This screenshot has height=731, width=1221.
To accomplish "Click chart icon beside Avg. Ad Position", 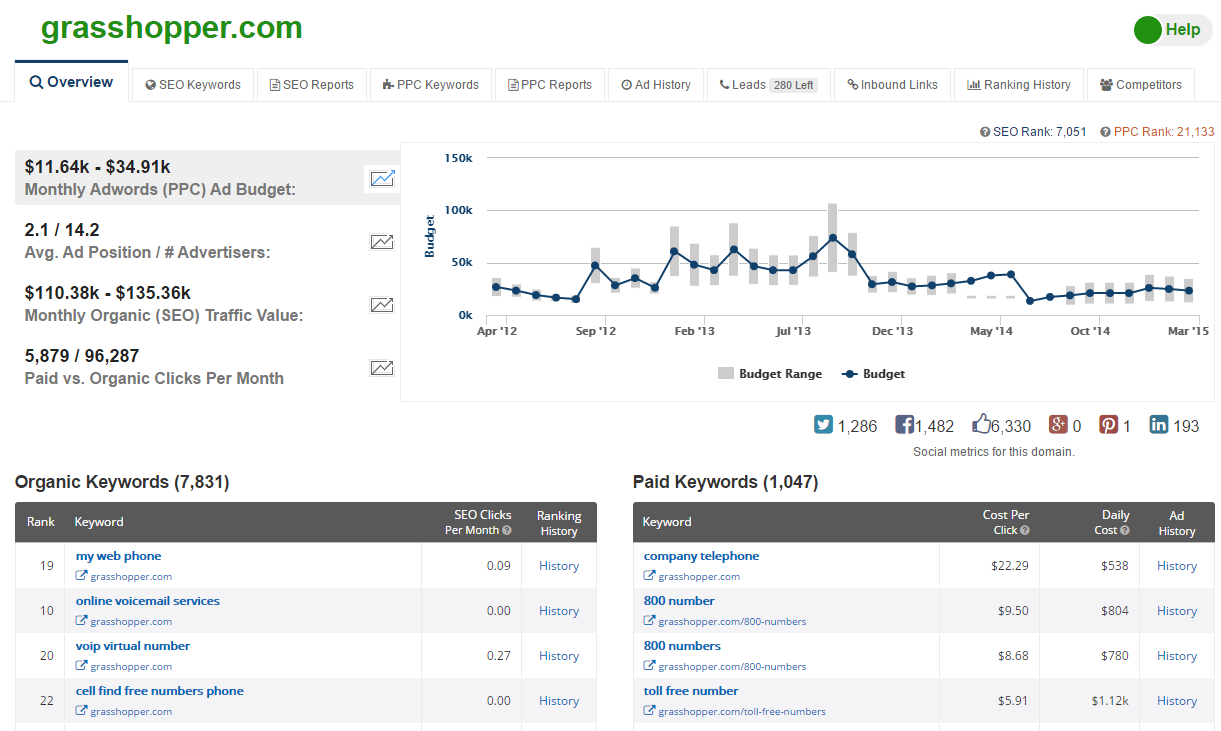I will [382, 242].
